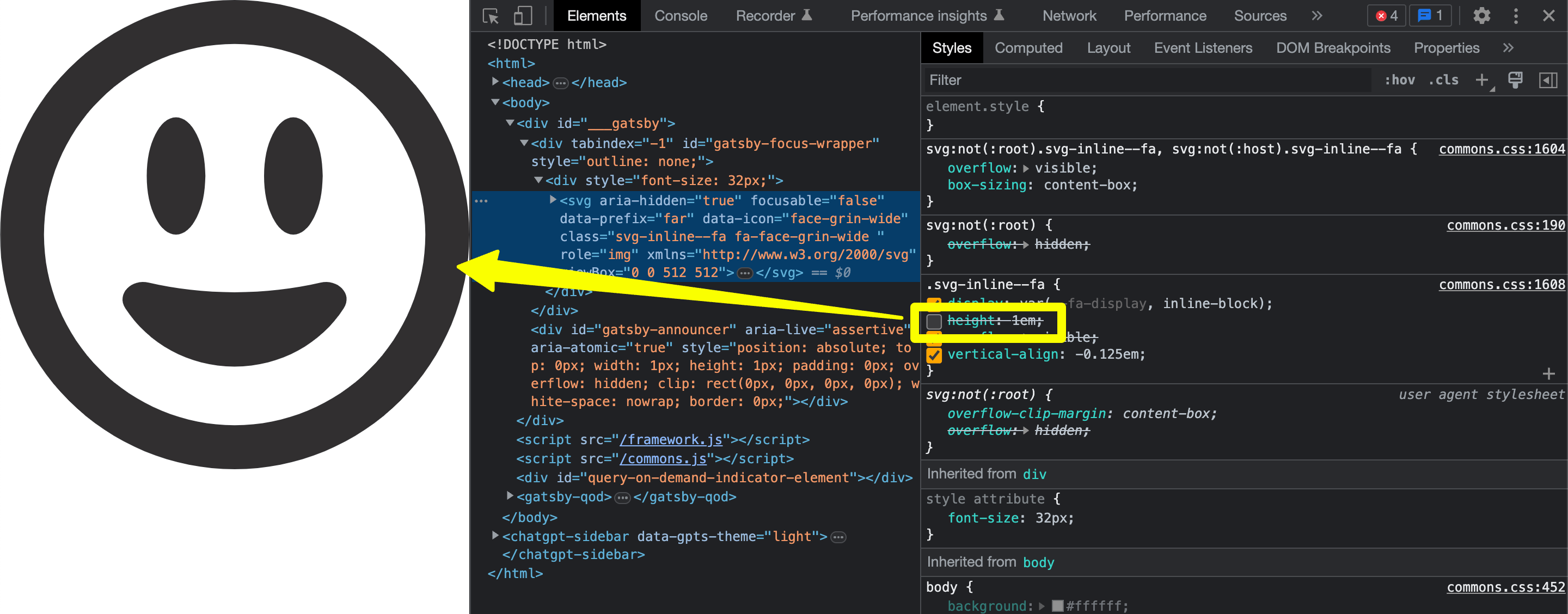Click the ellipsis after chatgpt-sidebar tag
1568x614 pixels.
(x=838, y=537)
